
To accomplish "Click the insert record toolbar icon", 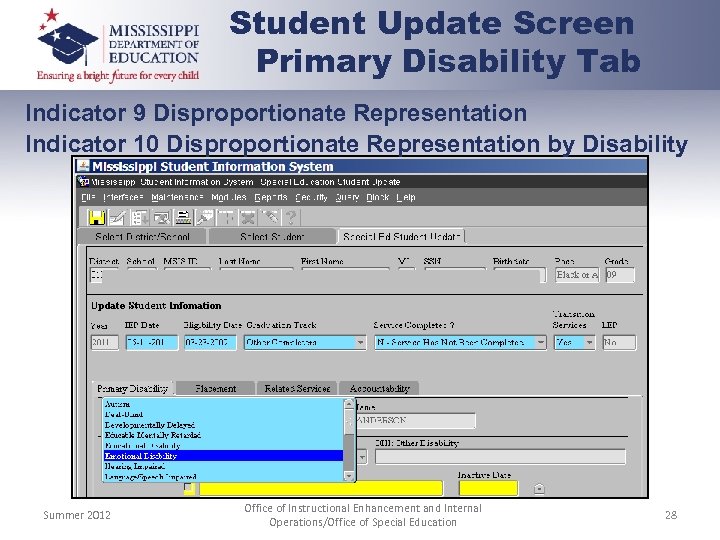I will 227,217.
